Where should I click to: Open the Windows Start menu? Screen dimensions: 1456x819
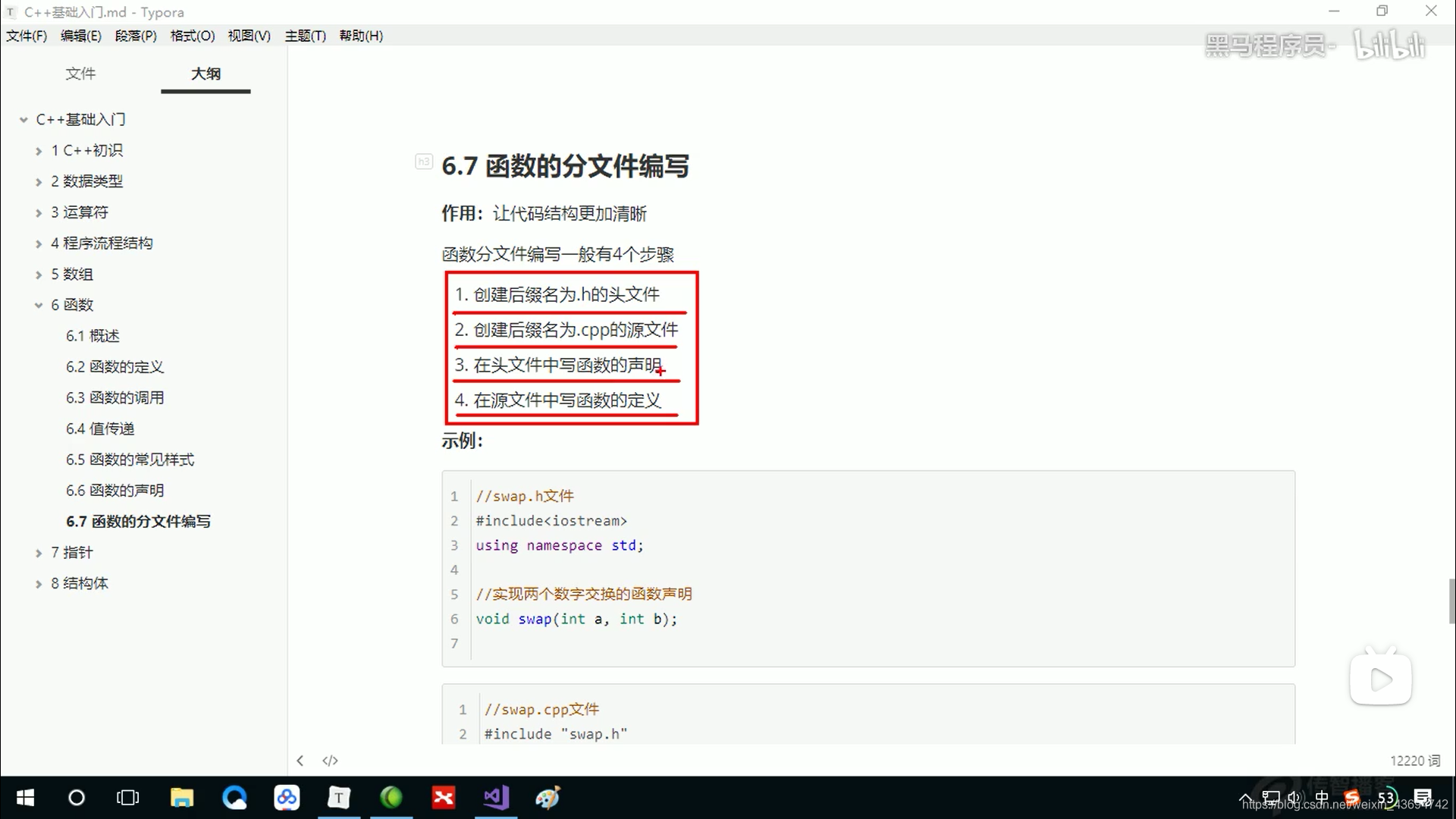click(25, 797)
